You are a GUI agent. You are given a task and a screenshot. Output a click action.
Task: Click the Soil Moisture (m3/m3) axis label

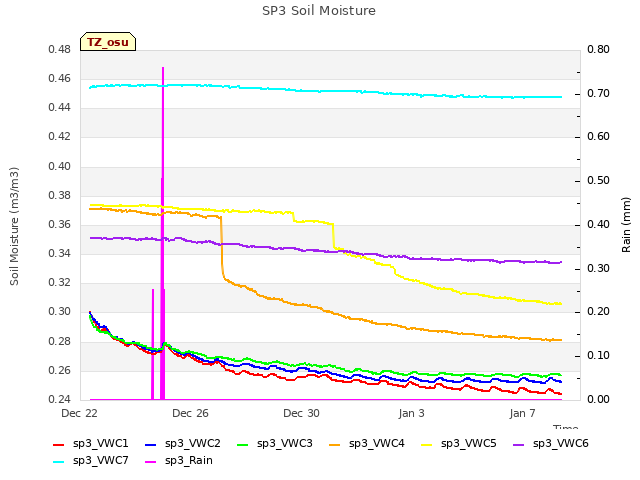tap(14, 226)
